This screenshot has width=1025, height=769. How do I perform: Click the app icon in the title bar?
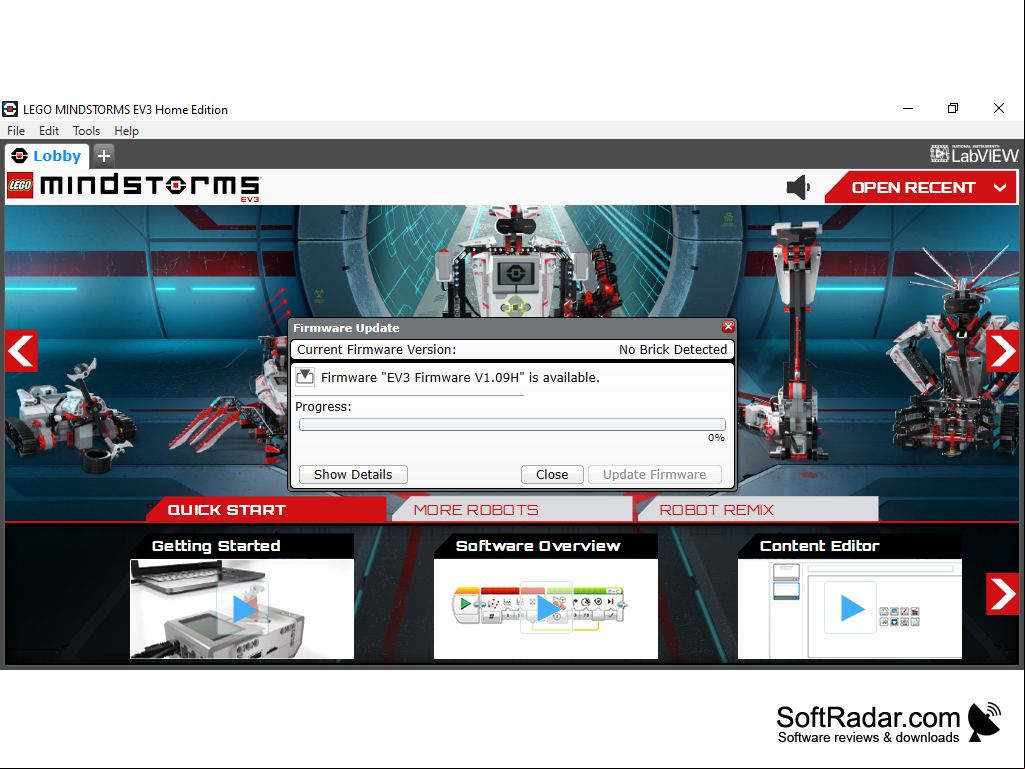(10, 109)
